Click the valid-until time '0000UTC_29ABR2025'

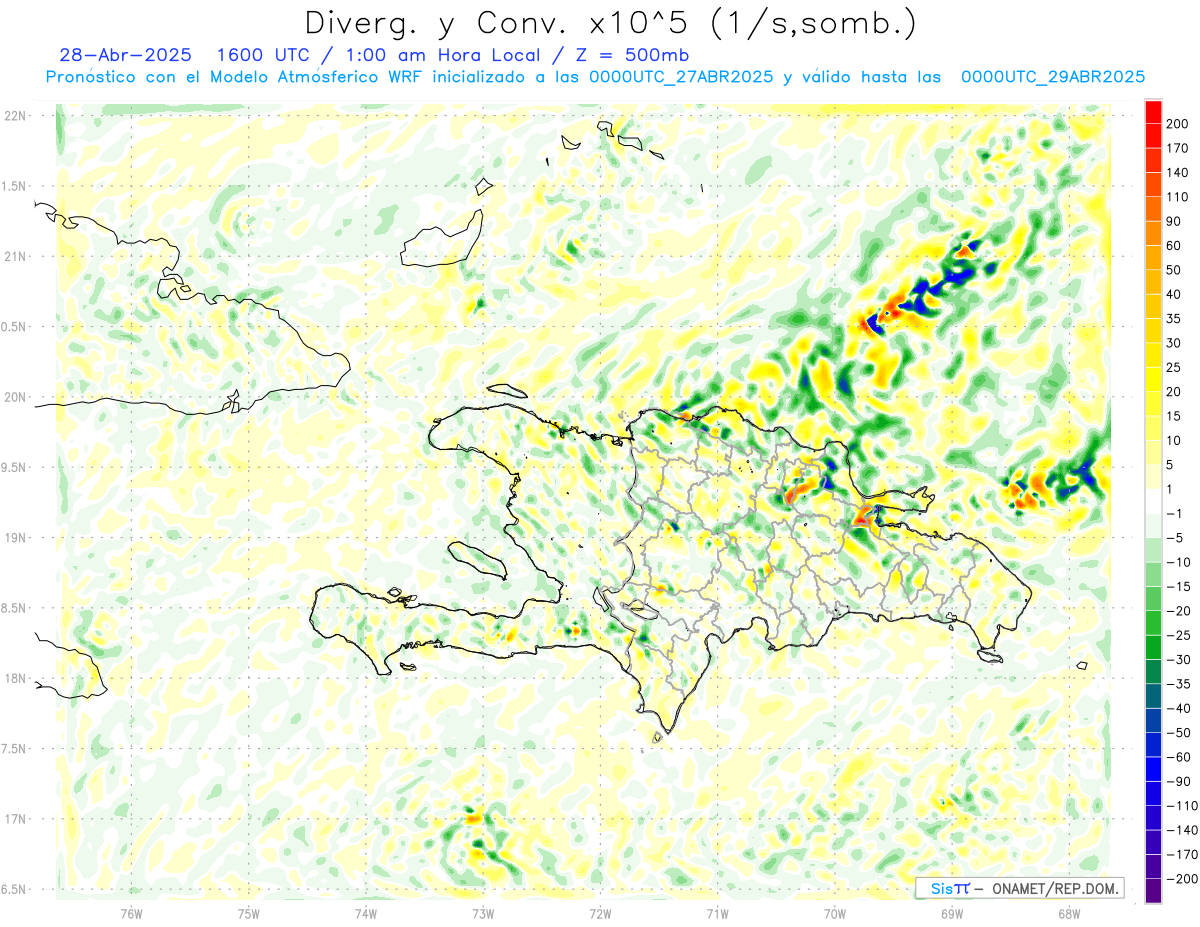click(1052, 77)
